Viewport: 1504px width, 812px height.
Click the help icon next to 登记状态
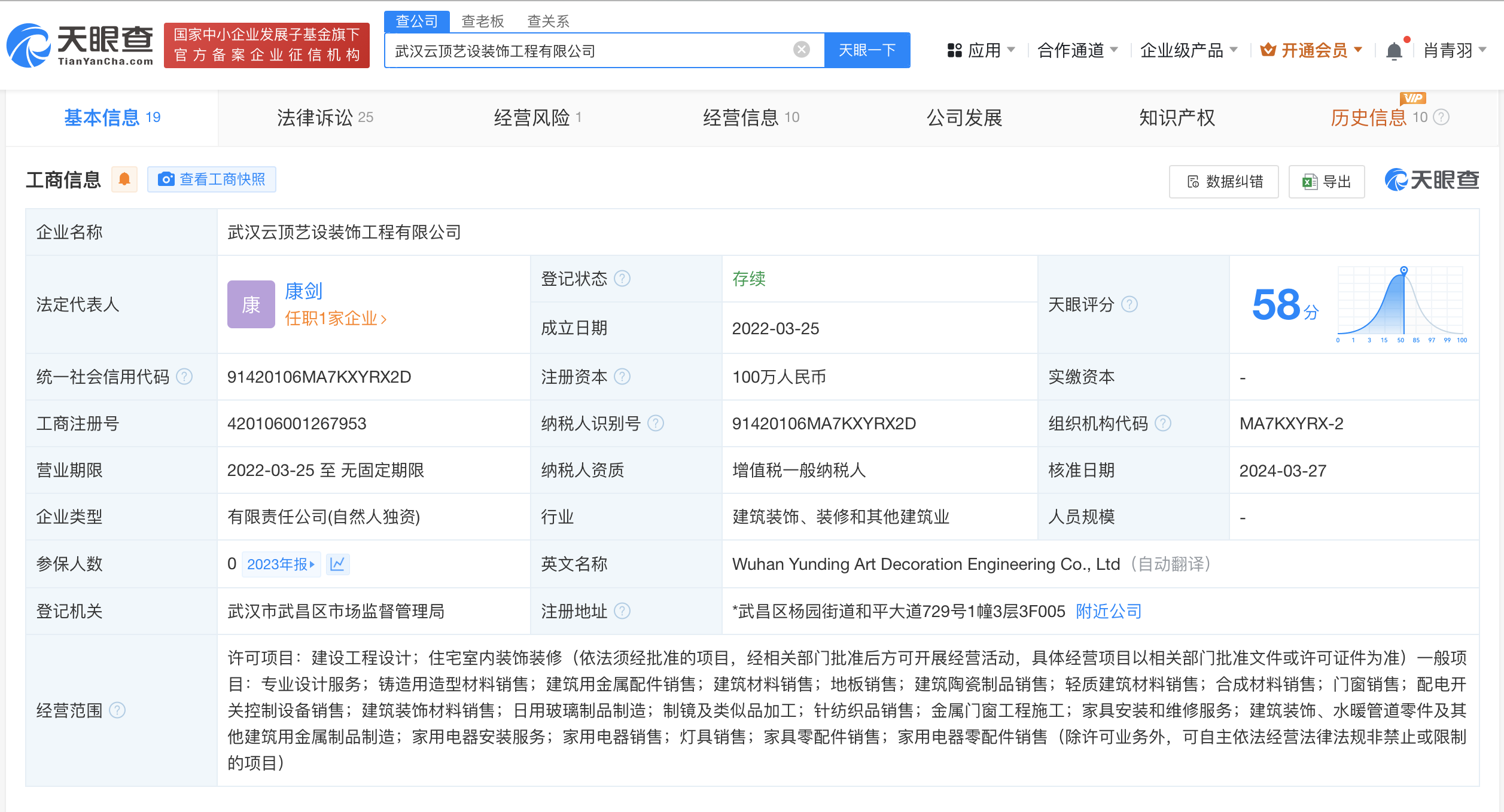(x=623, y=278)
